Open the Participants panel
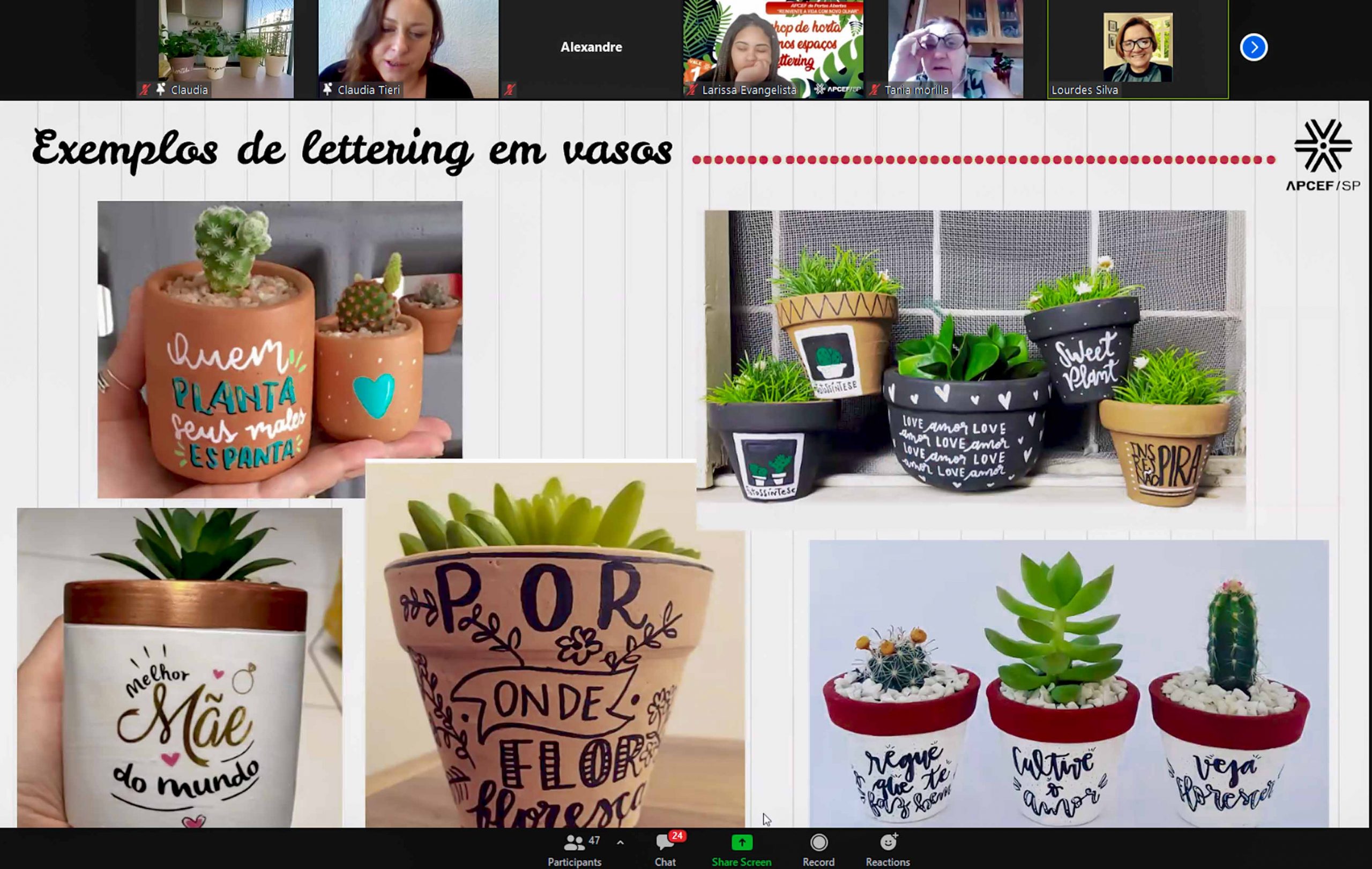1372x869 pixels. click(575, 843)
